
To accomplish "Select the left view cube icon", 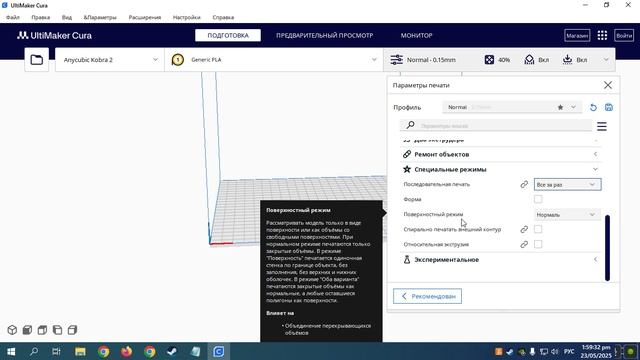I will pyautogui.click(x=58, y=330).
